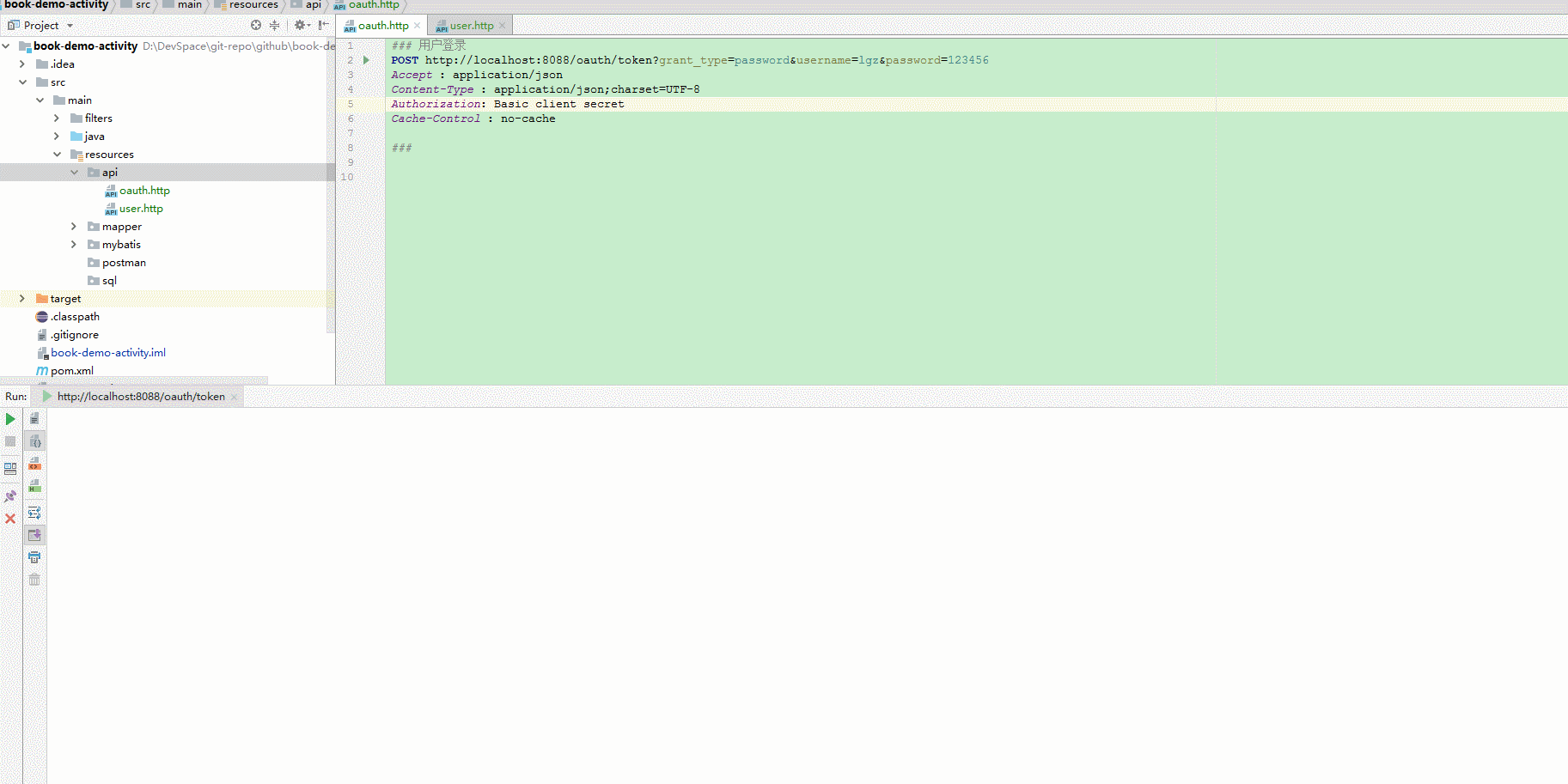Open the Project view settings gear

pyautogui.click(x=301, y=25)
